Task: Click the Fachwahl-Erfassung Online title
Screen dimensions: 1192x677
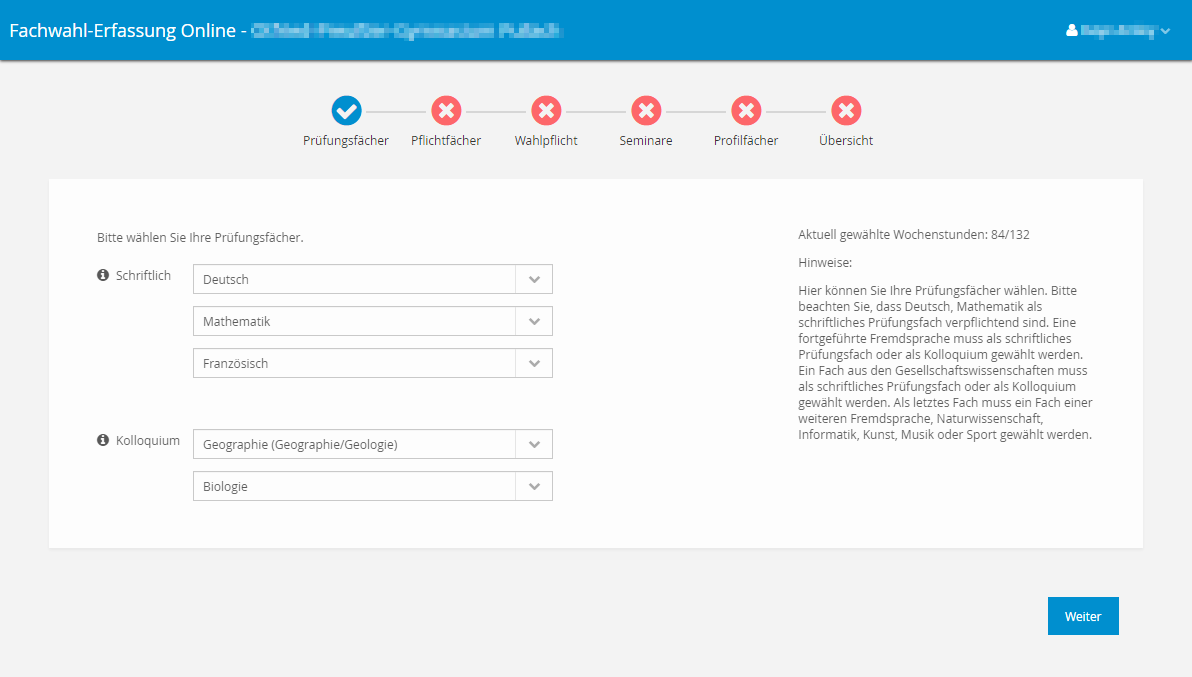Action: 122,30
